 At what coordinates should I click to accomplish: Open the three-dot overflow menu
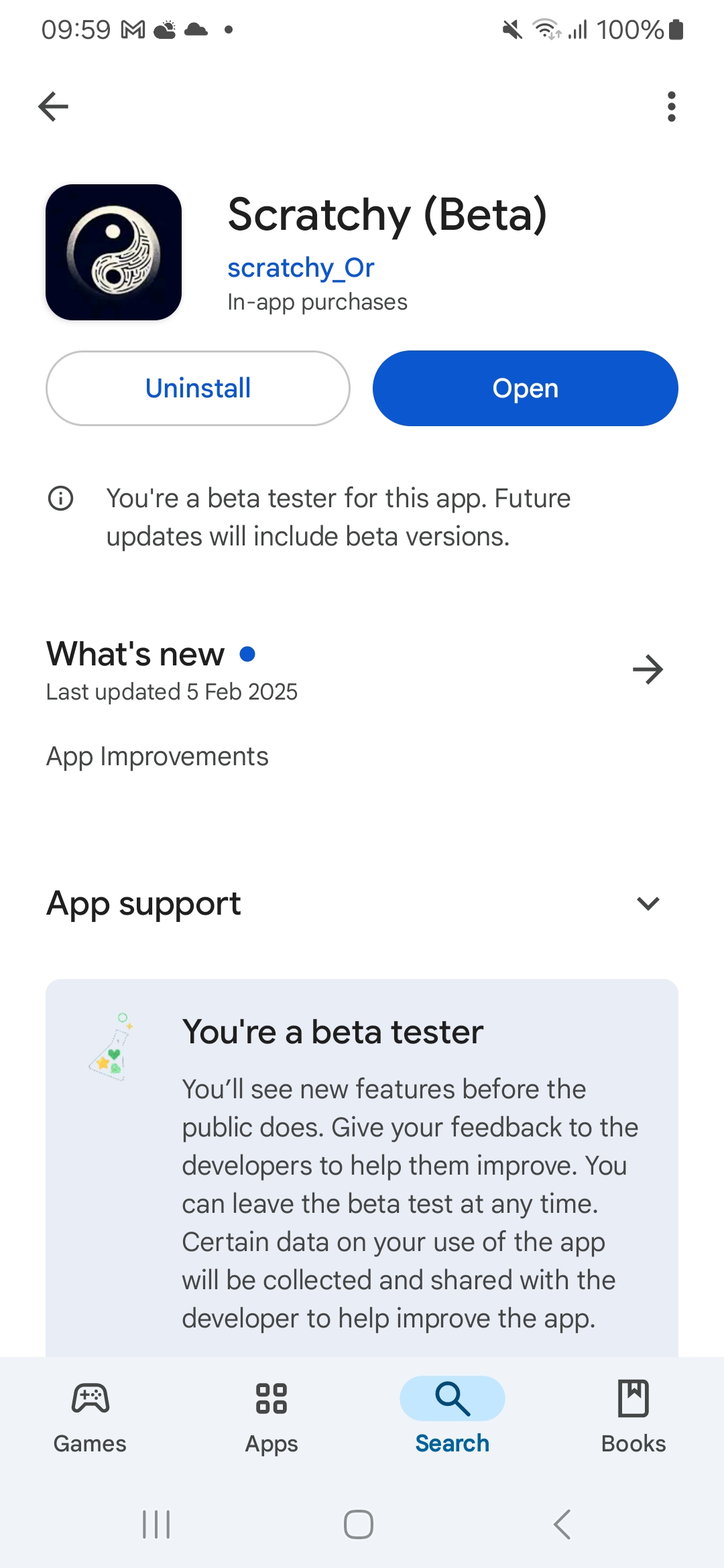click(x=671, y=107)
